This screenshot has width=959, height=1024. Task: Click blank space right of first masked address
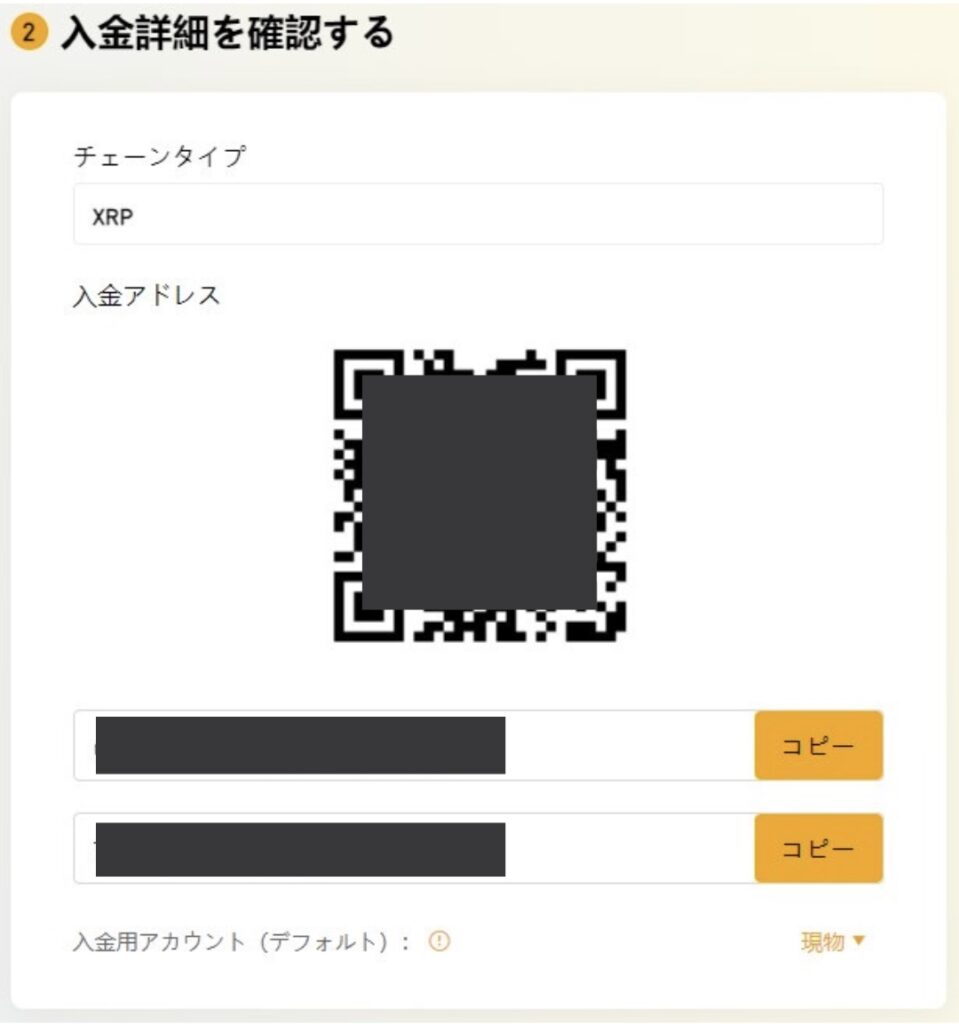click(630, 745)
